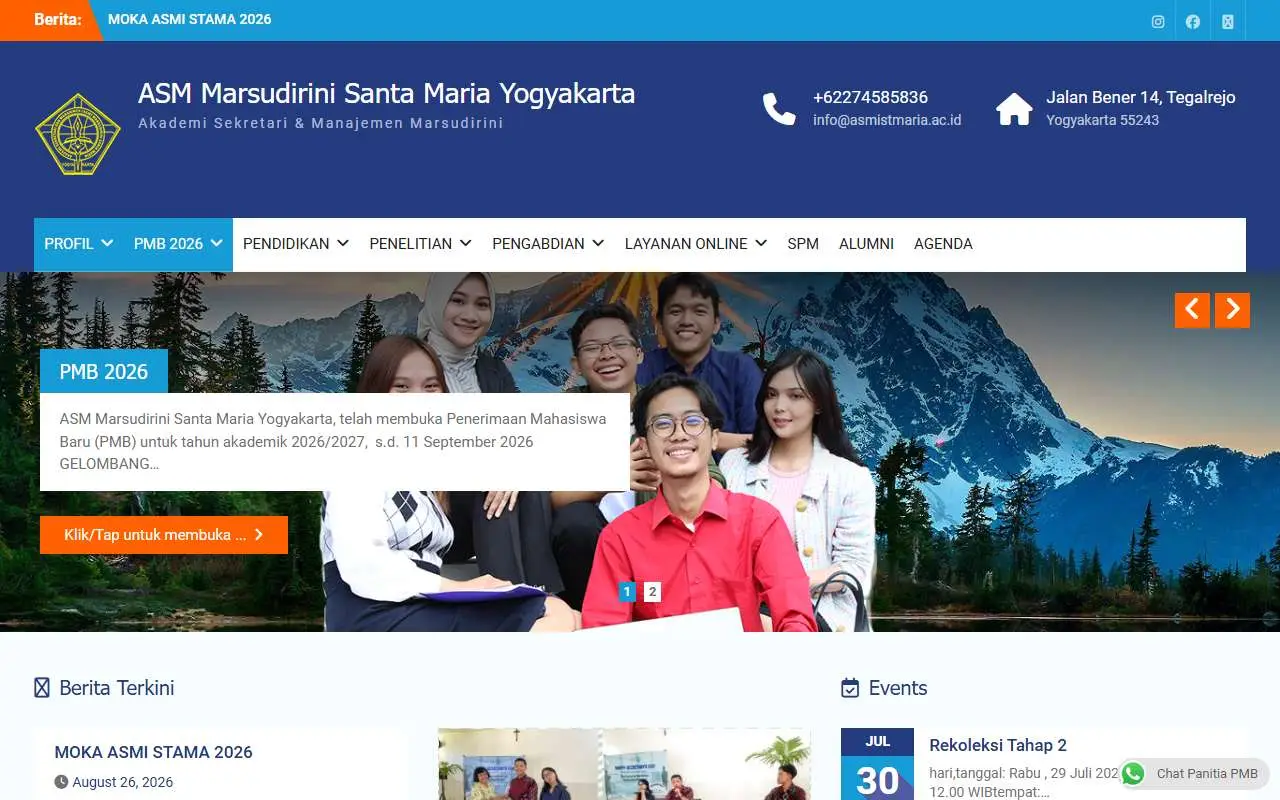The height and width of the screenshot is (800, 1280).
Task: Expand the PMB 2026 menu chevron
Action: click(x=216, y=243)
